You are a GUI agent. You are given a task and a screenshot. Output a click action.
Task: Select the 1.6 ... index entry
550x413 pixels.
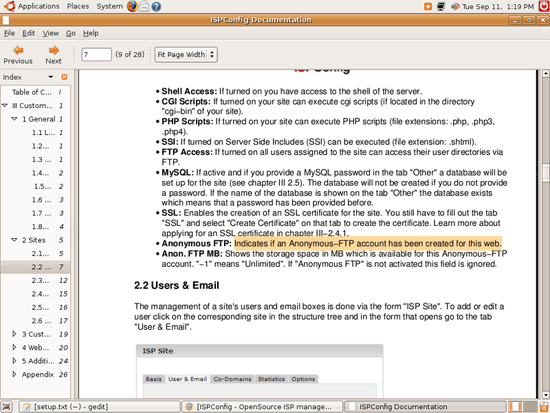pyautogui.click(x=35, y=200)
